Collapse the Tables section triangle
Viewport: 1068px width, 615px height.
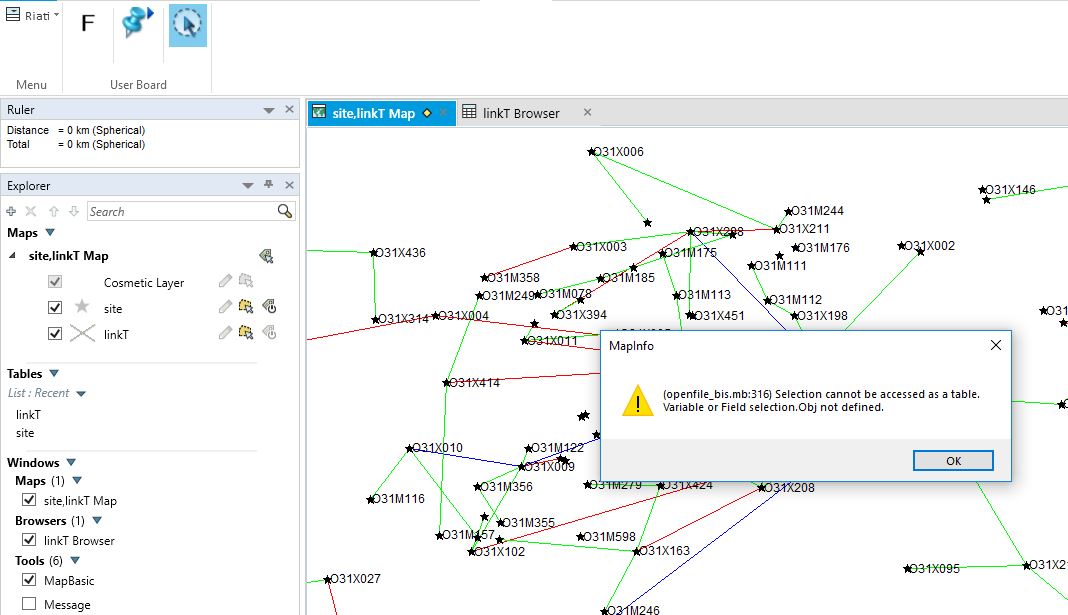pyautogui.click(x=54, y=373)
